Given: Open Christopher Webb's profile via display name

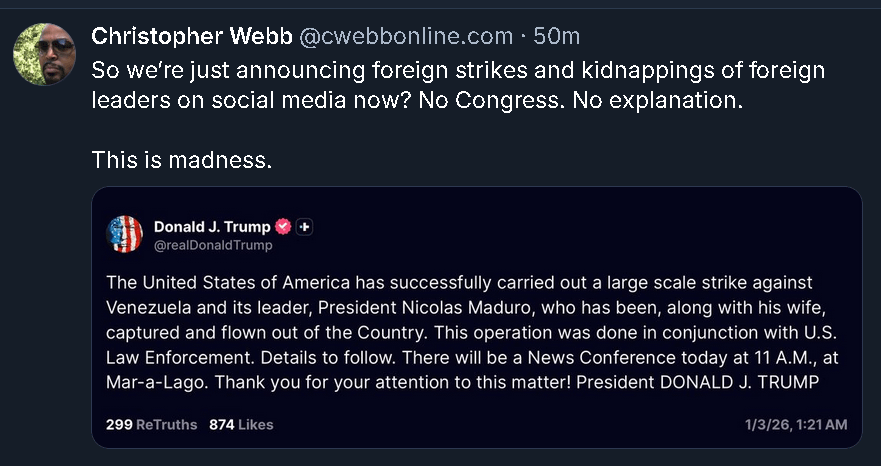Looking at the screenshot, I should pos(189,37).
